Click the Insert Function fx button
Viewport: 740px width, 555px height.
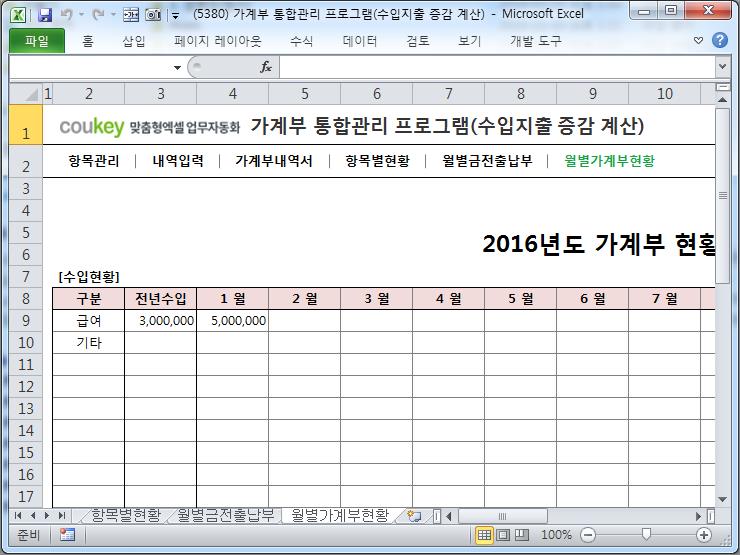tap(266, 67)
